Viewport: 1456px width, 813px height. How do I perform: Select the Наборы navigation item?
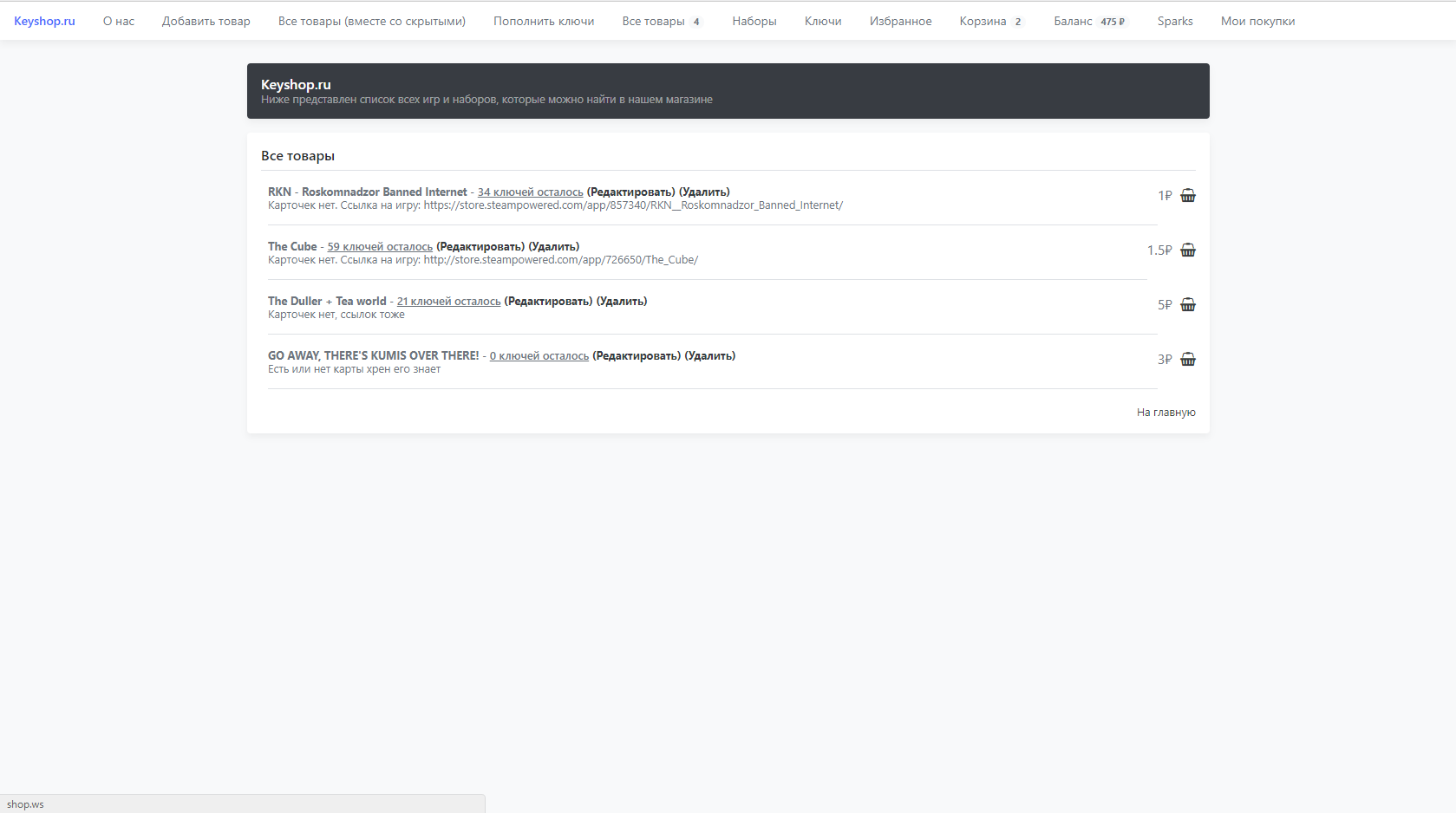pyautogui.click(x=754, y=21)
